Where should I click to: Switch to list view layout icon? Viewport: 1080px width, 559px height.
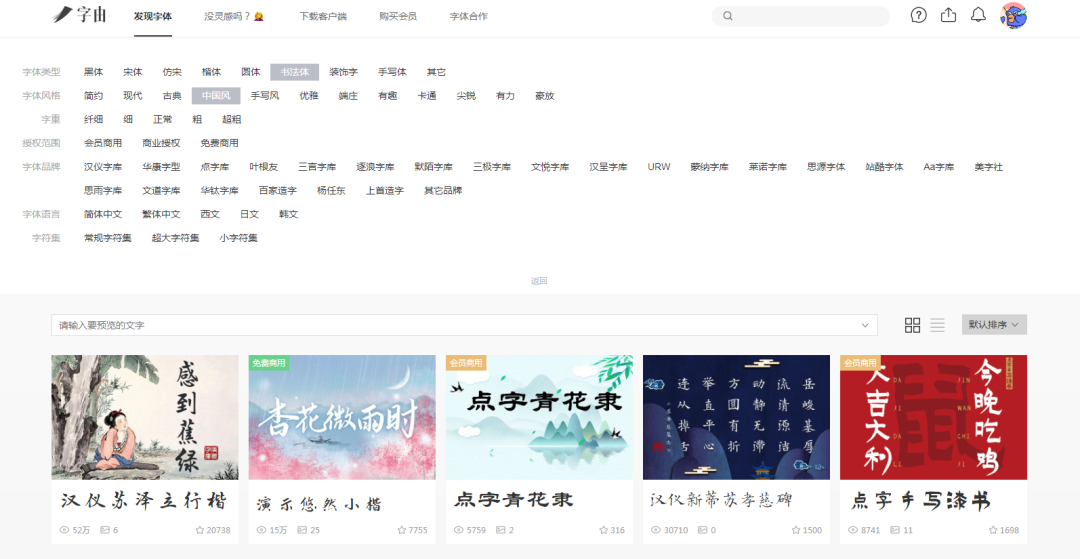point(937,325)
